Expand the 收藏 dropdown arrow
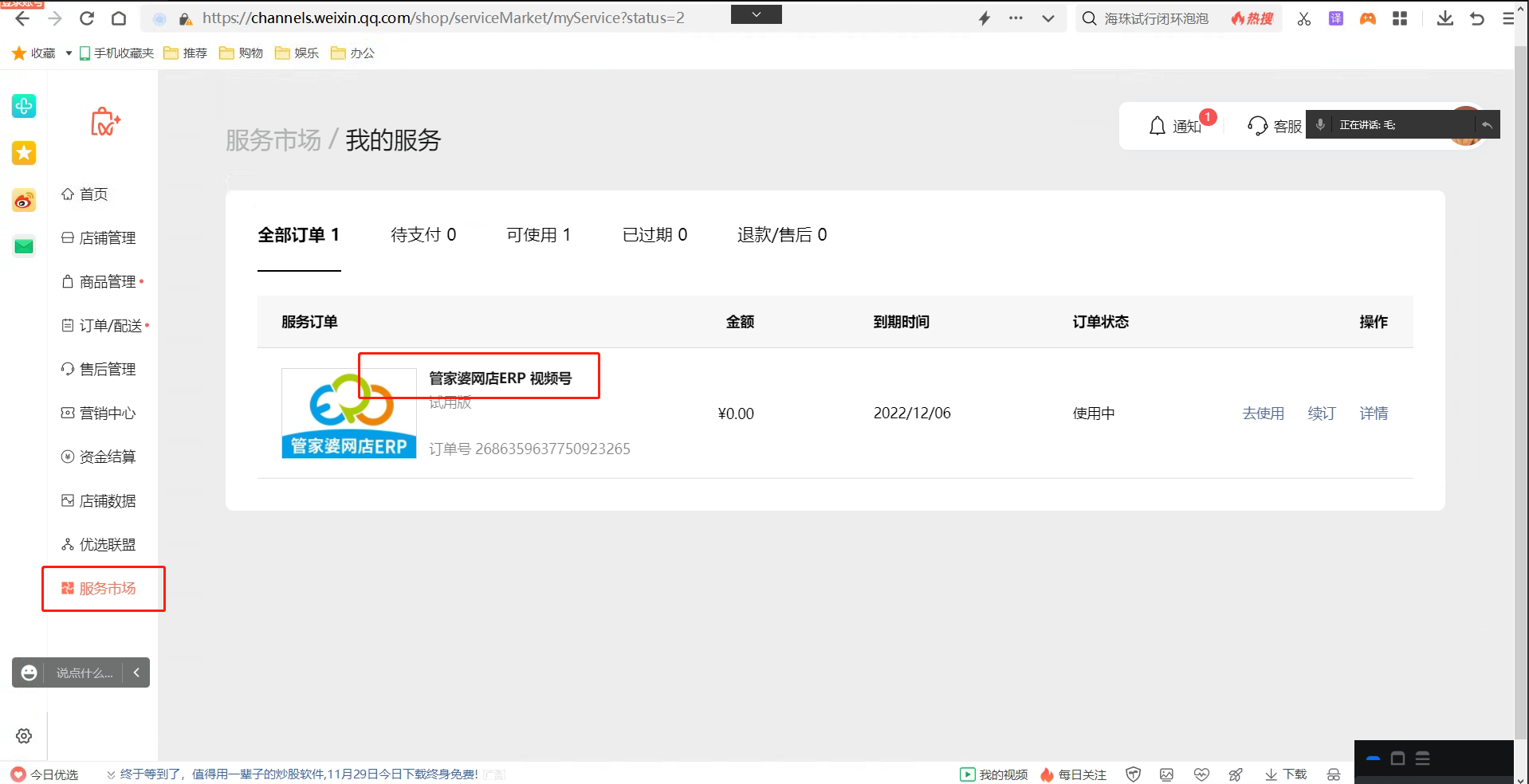The height and width of the screenshot is (784, 1529). tap(69, 53)
